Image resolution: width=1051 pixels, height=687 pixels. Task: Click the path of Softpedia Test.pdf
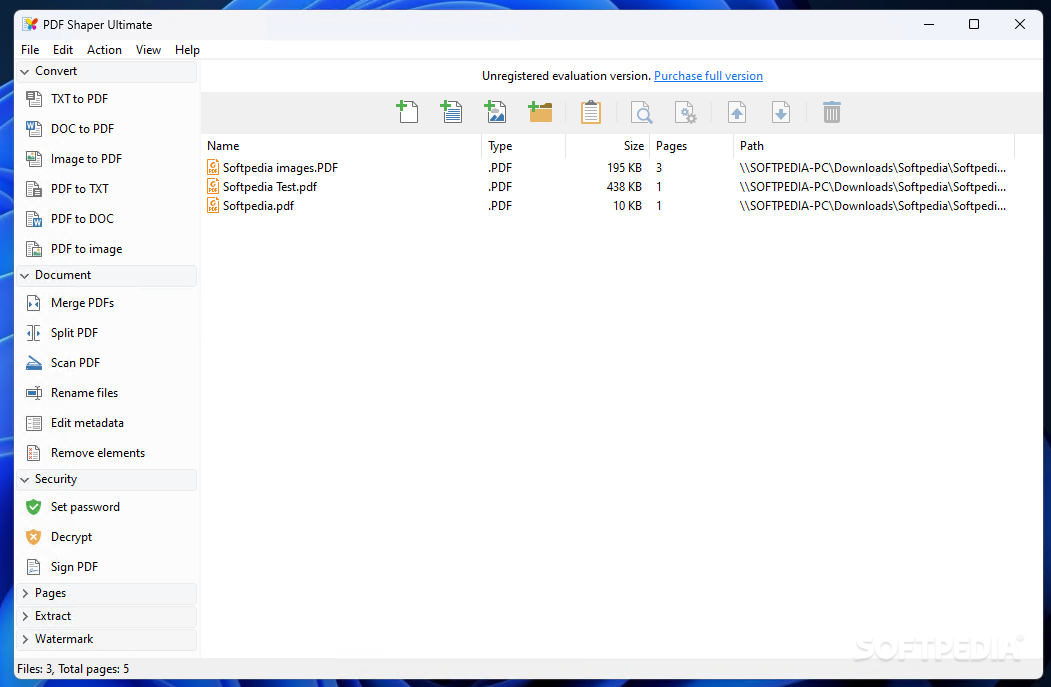873,187
